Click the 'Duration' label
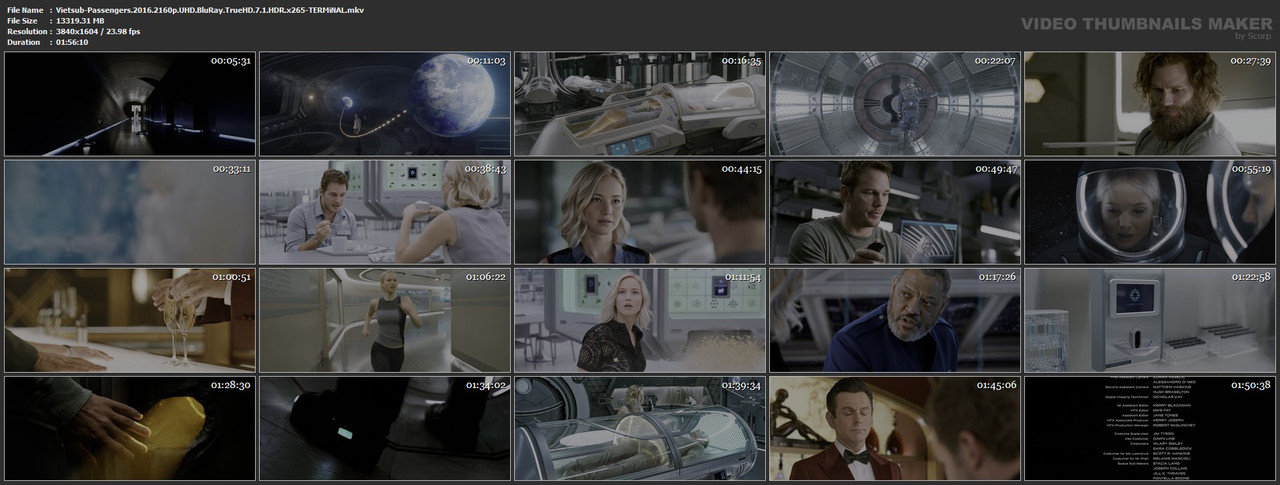 tap(23, 42)
